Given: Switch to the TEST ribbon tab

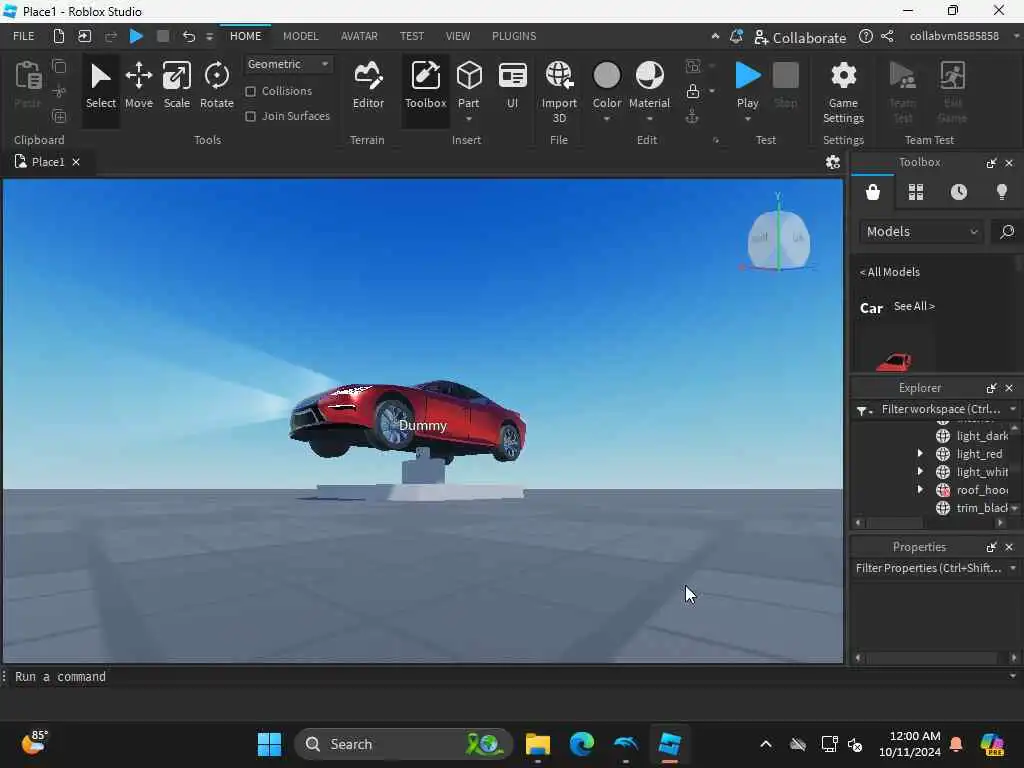Looking at the screenshot, I should pyautogui.click(x=411, y=36).
